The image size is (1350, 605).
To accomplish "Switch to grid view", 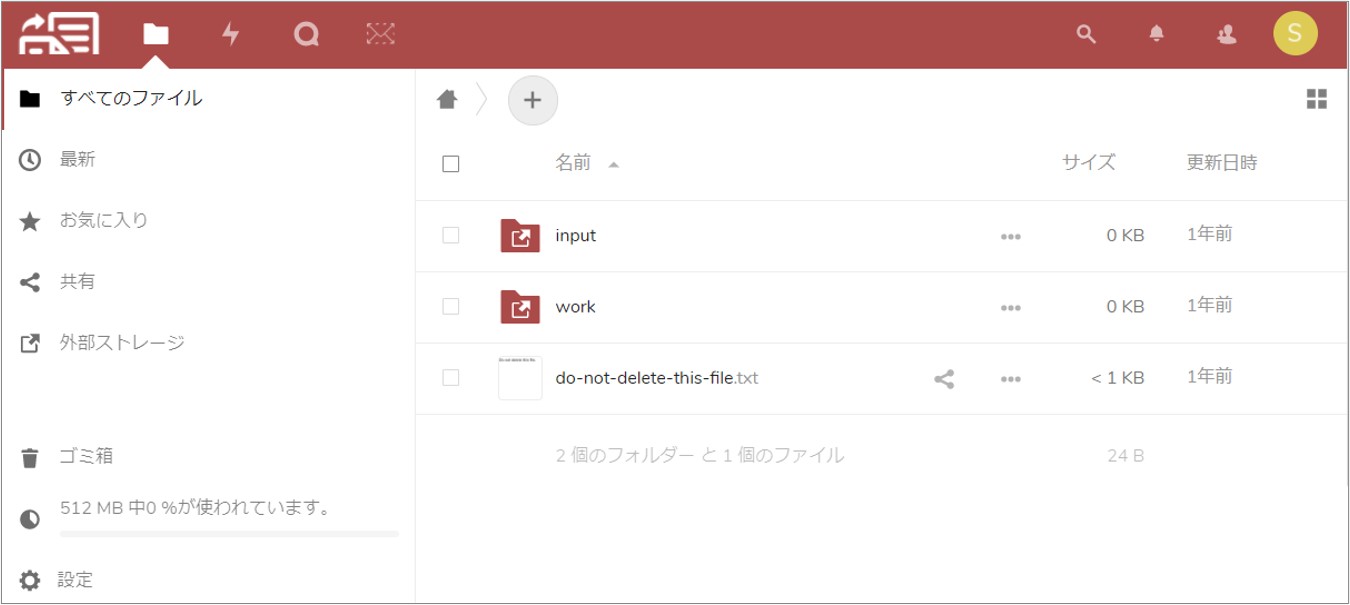I will (1317, 99).
